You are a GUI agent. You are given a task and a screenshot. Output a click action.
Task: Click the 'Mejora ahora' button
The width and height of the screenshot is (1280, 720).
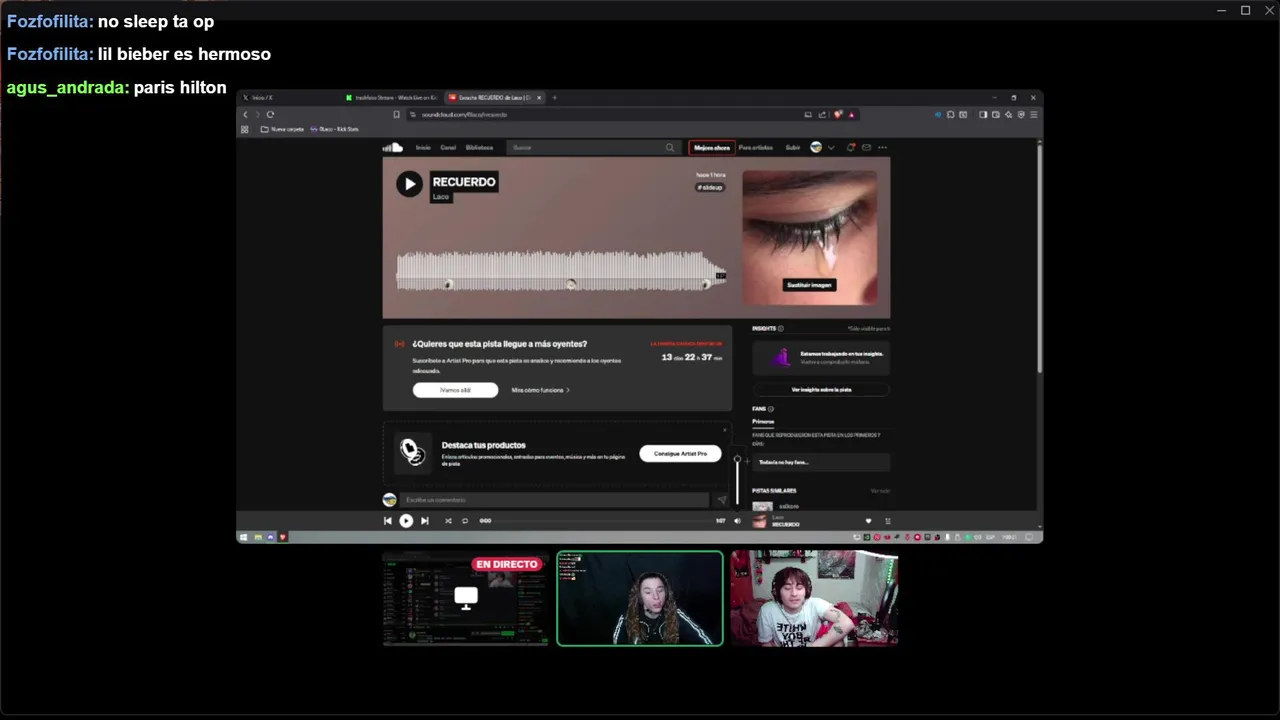coord(712,147)
